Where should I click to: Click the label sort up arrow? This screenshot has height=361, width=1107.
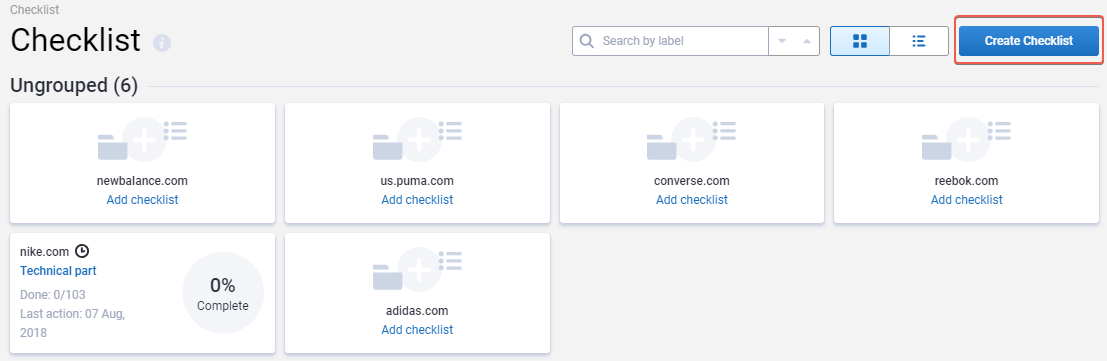[806, 41]
